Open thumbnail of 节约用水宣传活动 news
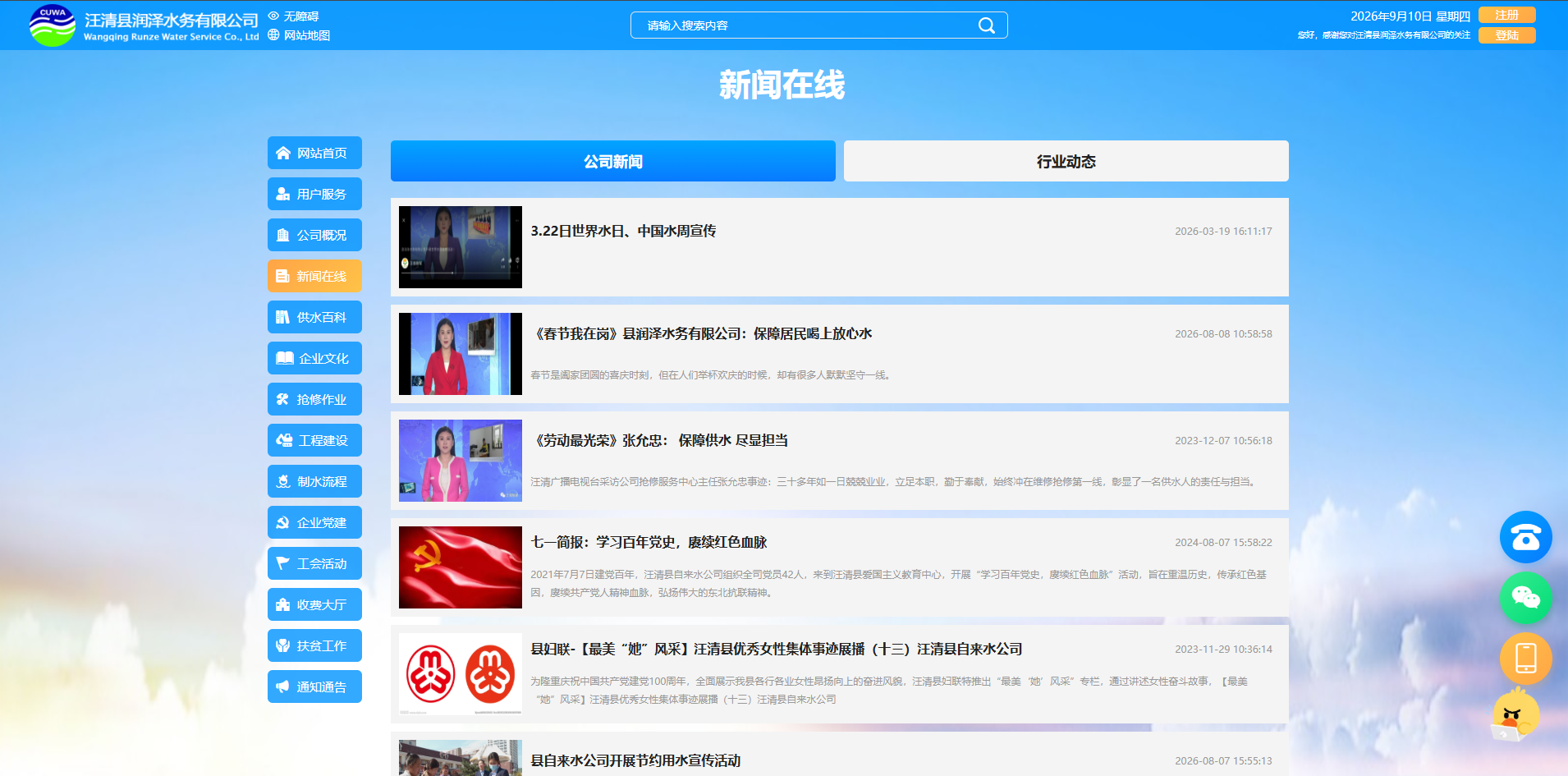 pos(461,758)
